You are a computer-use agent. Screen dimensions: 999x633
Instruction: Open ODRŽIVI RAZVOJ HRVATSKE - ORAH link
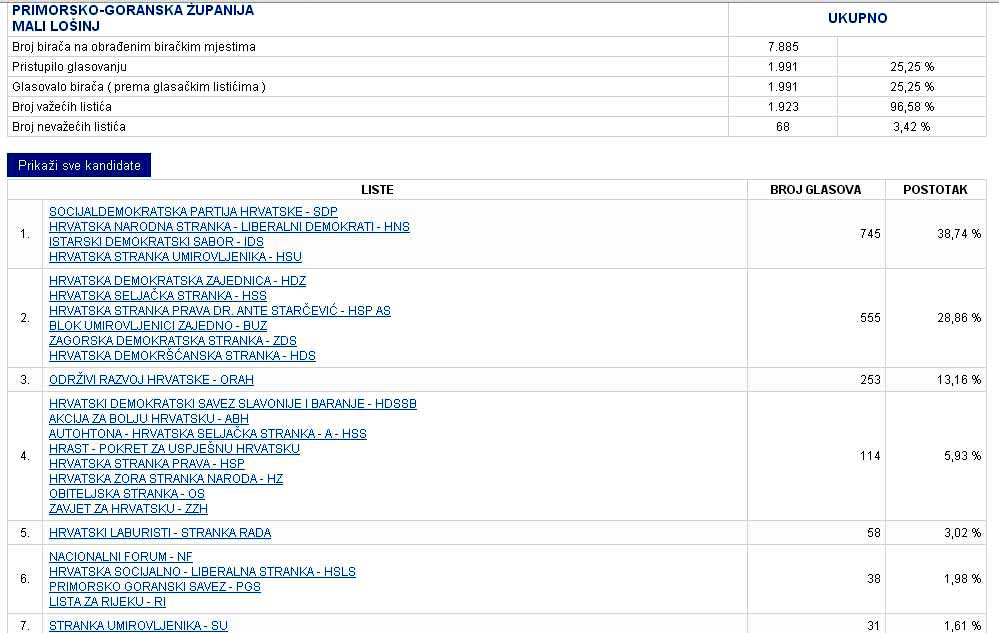click(x=151, y=380)
